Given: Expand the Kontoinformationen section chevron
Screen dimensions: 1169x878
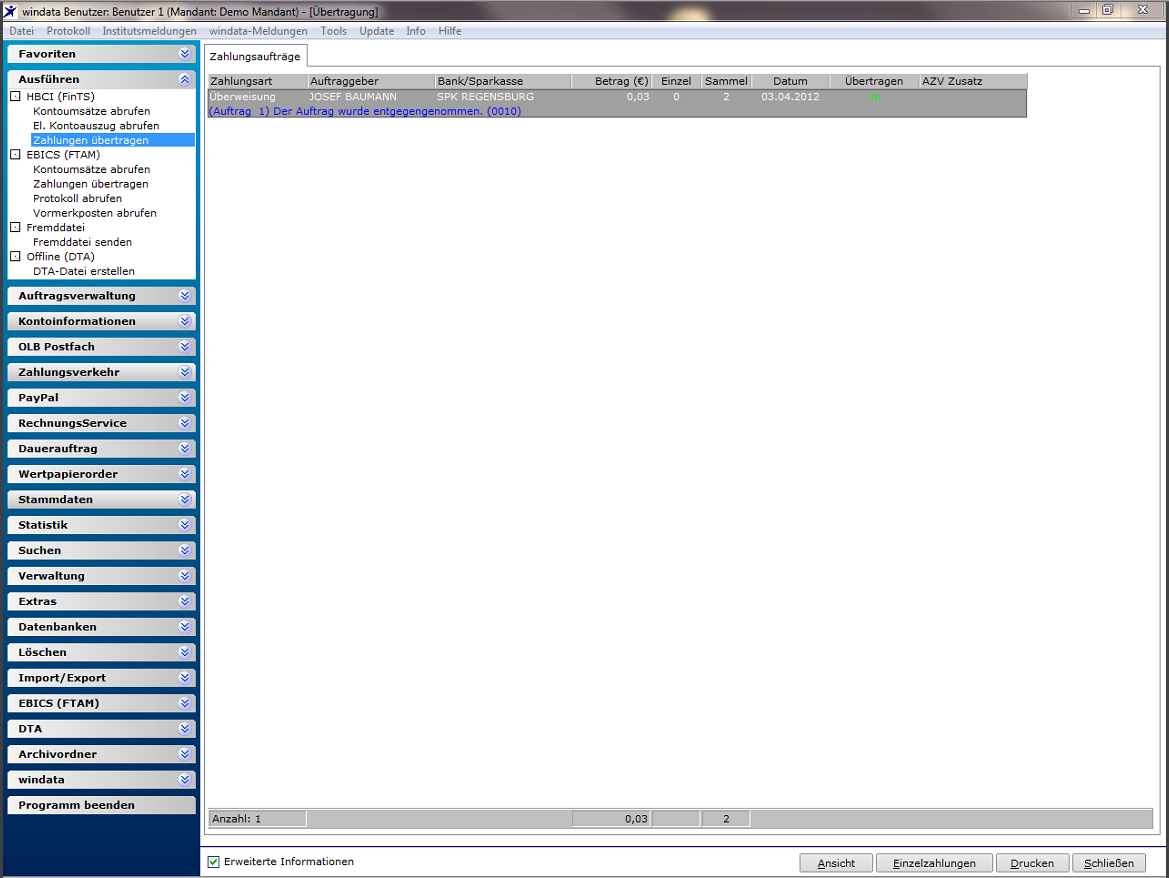Looking at the screenshot, I should [185, 321].
